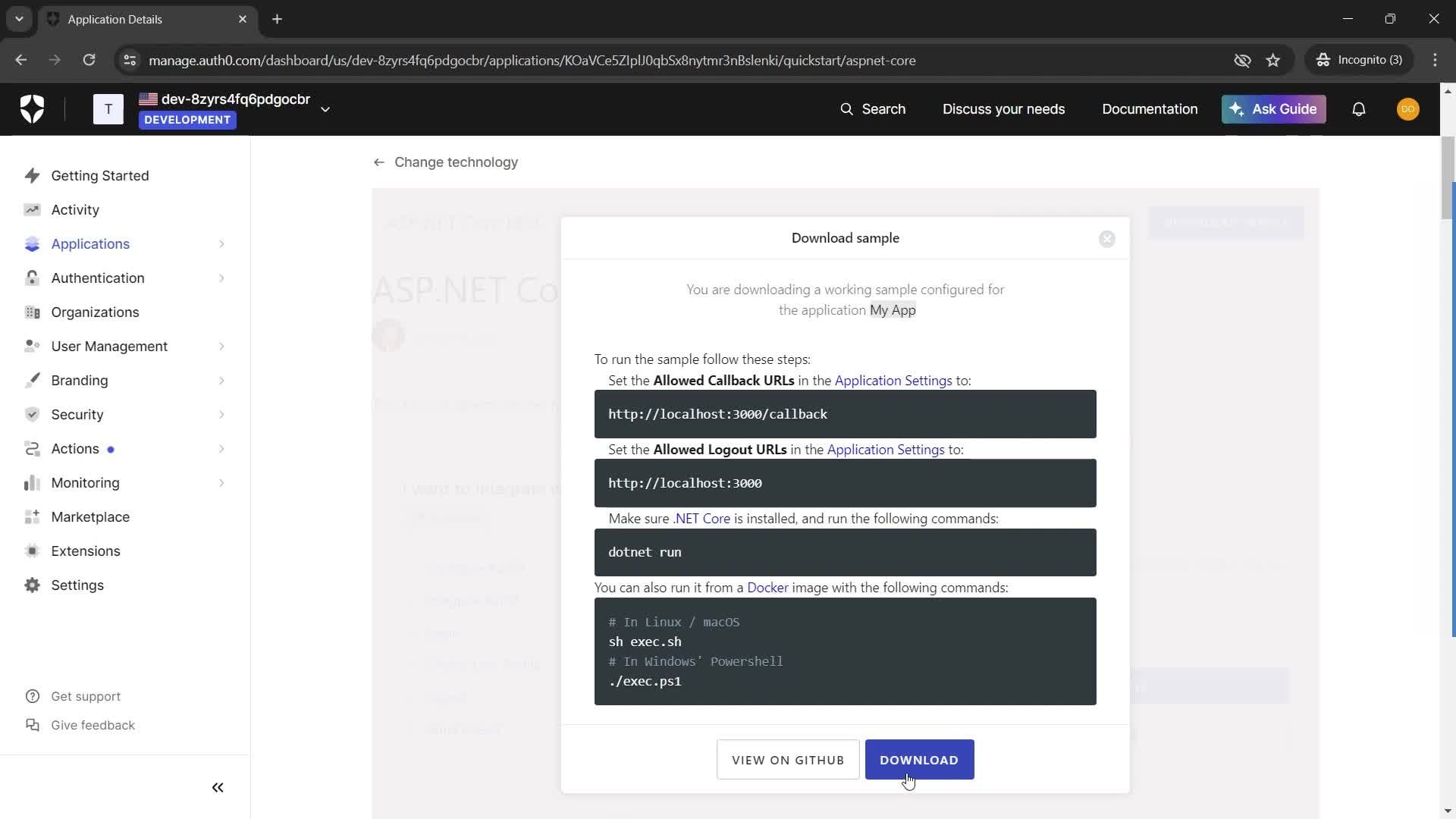The width and height of the screenshot is (1456, 819).
Task: Open User Management sidebar item
Action: (x=109, y=347)
